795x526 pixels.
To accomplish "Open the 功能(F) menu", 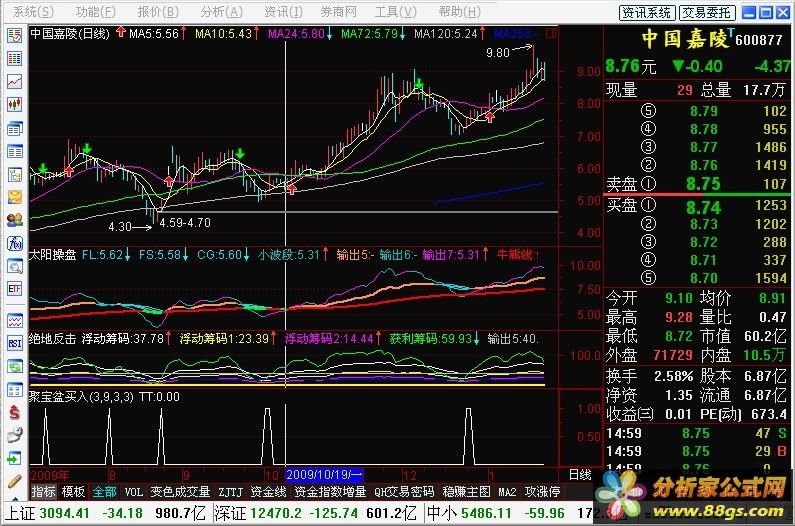I will [95, 11].
